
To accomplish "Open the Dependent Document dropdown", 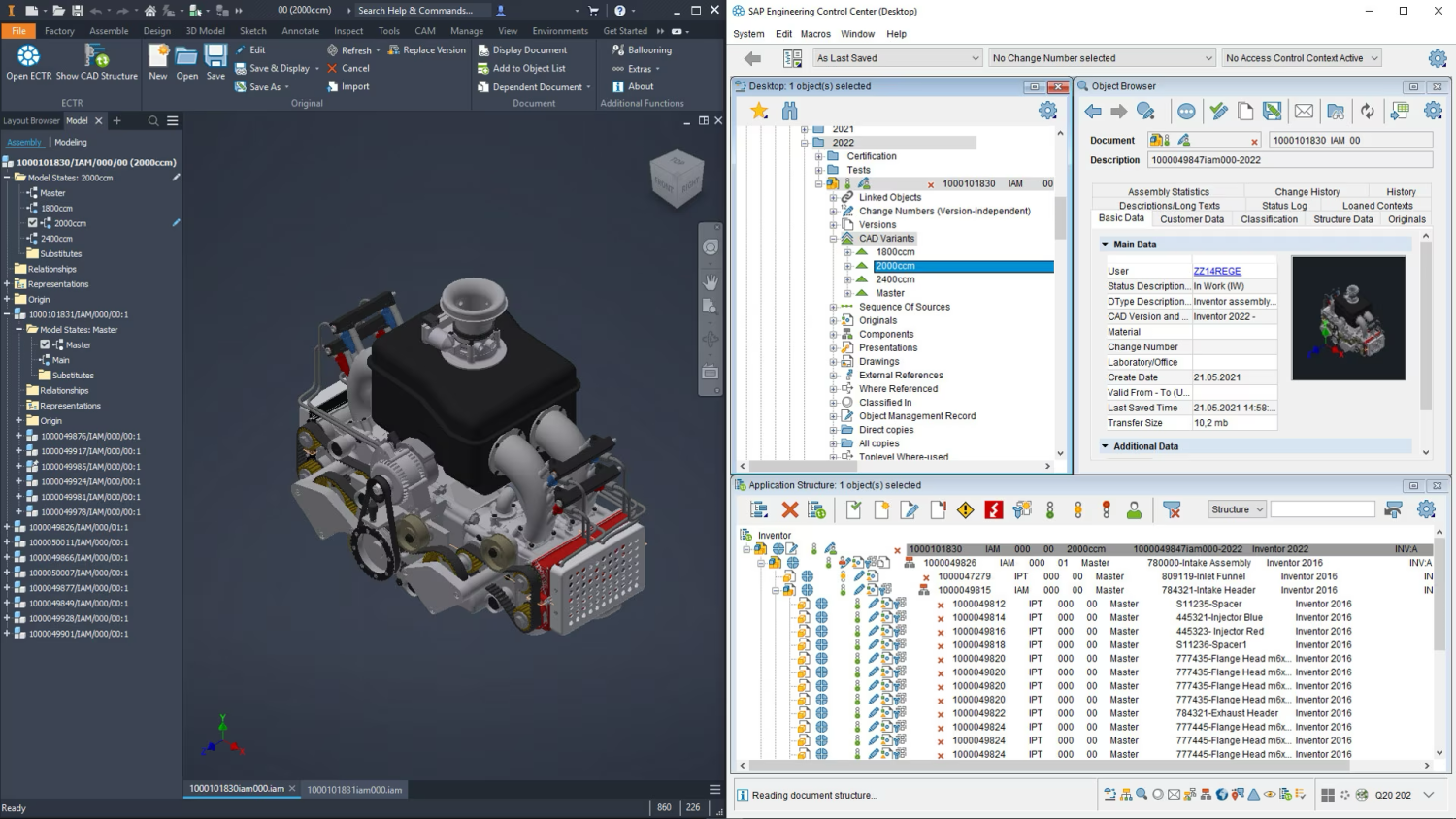I will [x=588, y=87].
